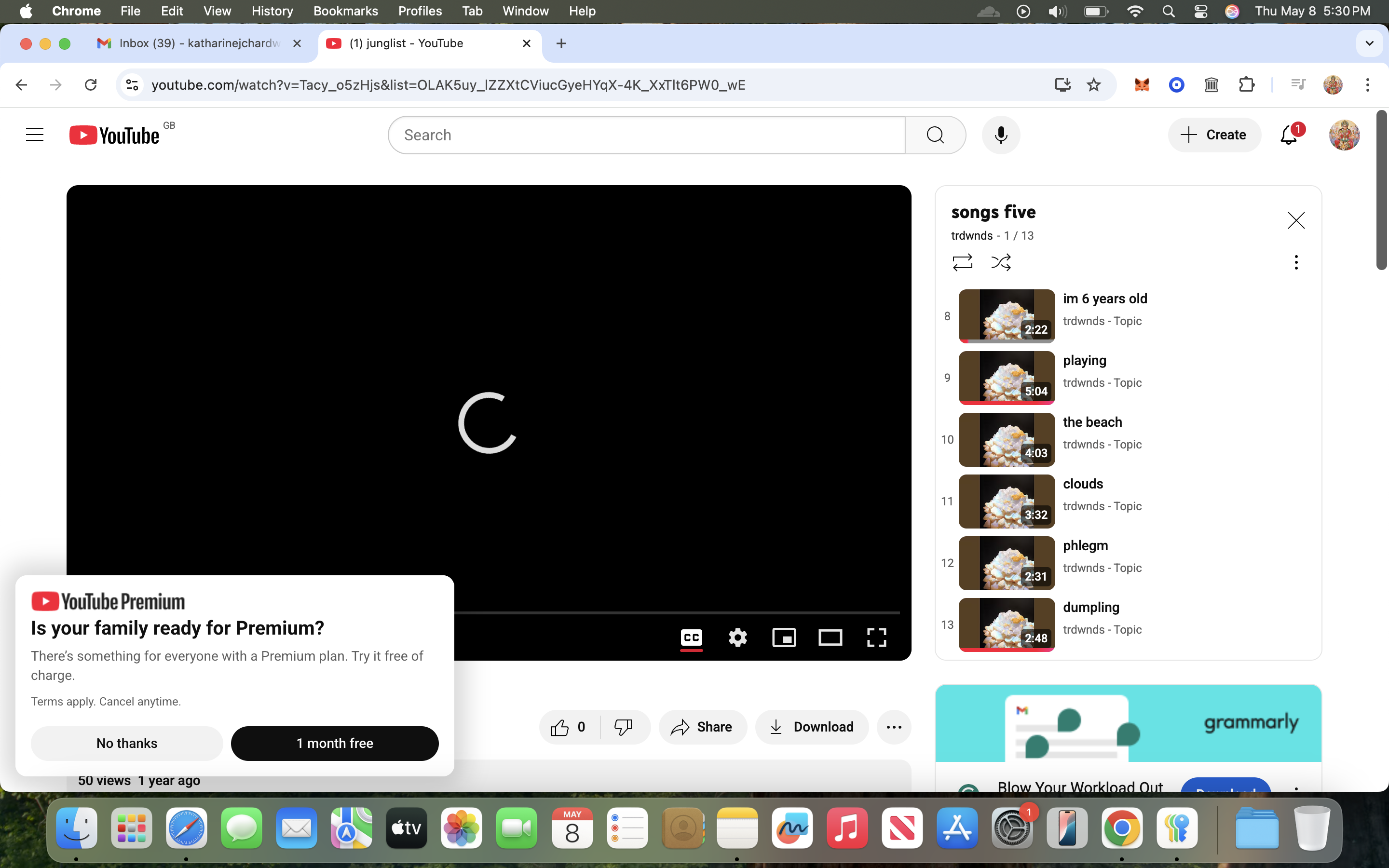
Task: Enable the miniplayer icon
Action: 784,637
